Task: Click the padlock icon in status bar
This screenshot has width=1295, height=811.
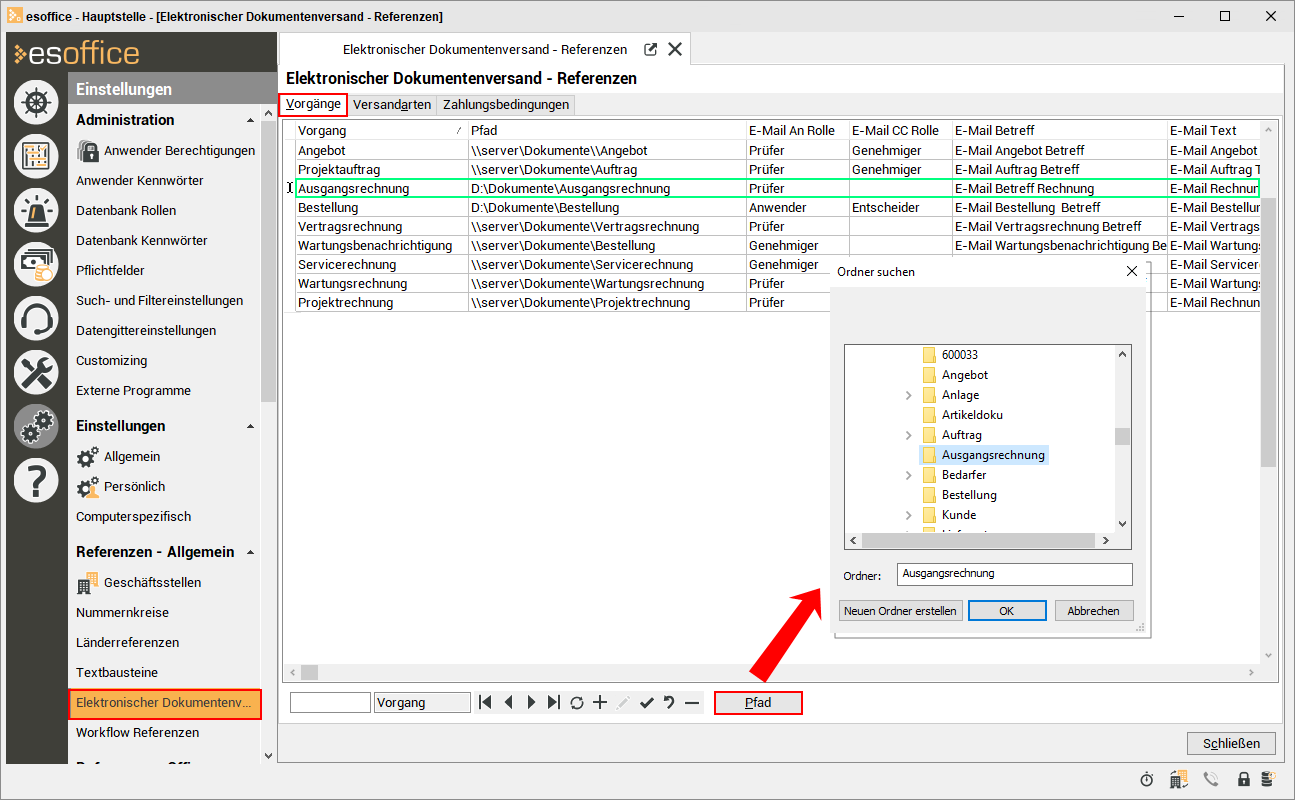Action: tap(1244, 779)
